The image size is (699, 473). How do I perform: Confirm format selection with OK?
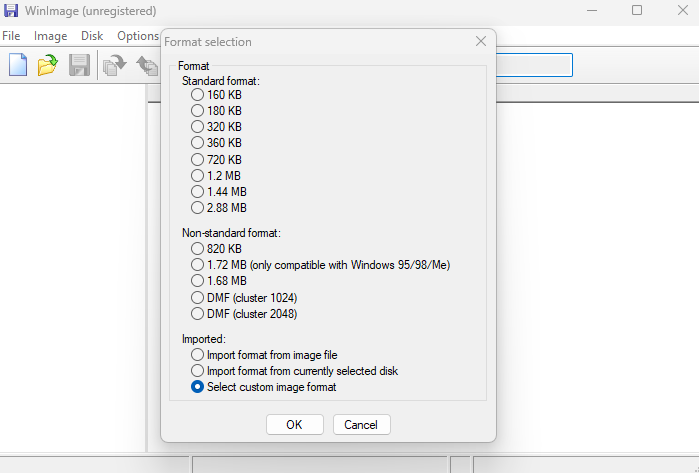click(295, 424)
